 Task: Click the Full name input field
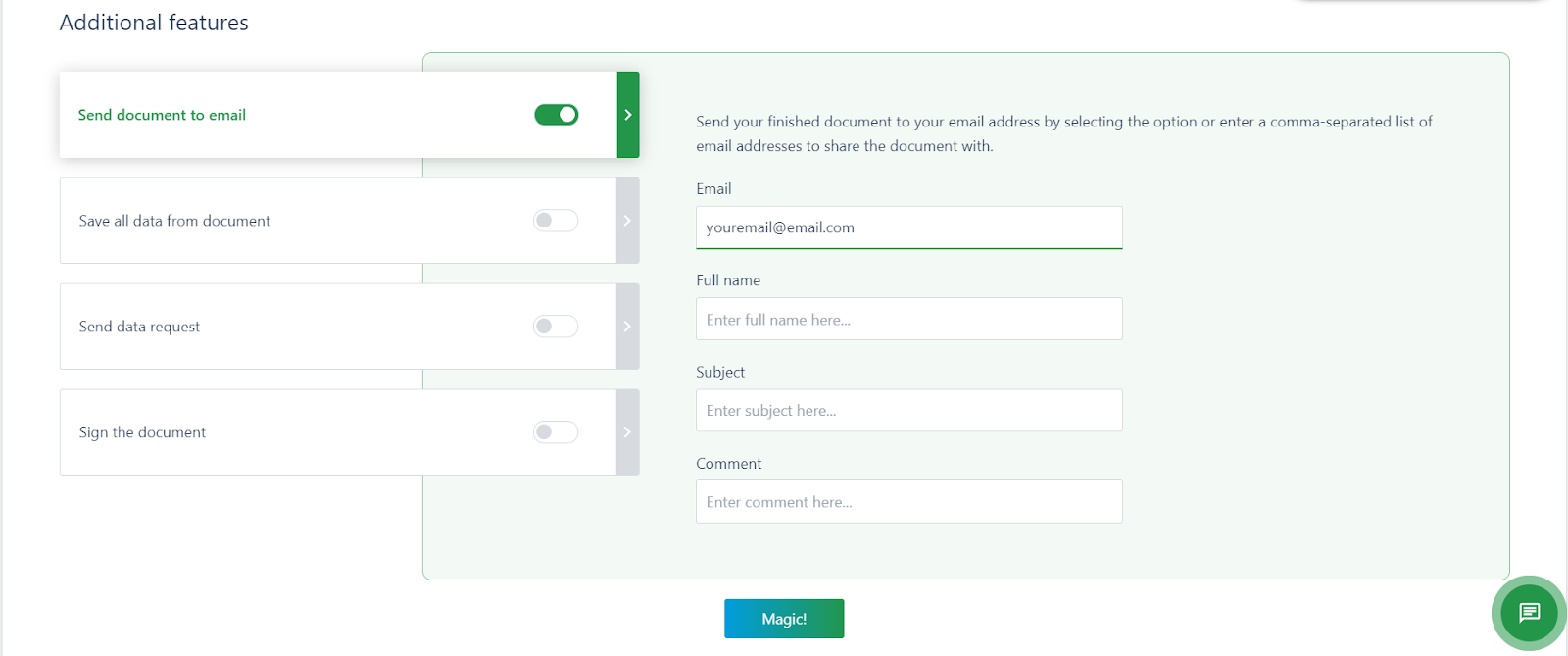pyautogui.click(x=909, y=319)
